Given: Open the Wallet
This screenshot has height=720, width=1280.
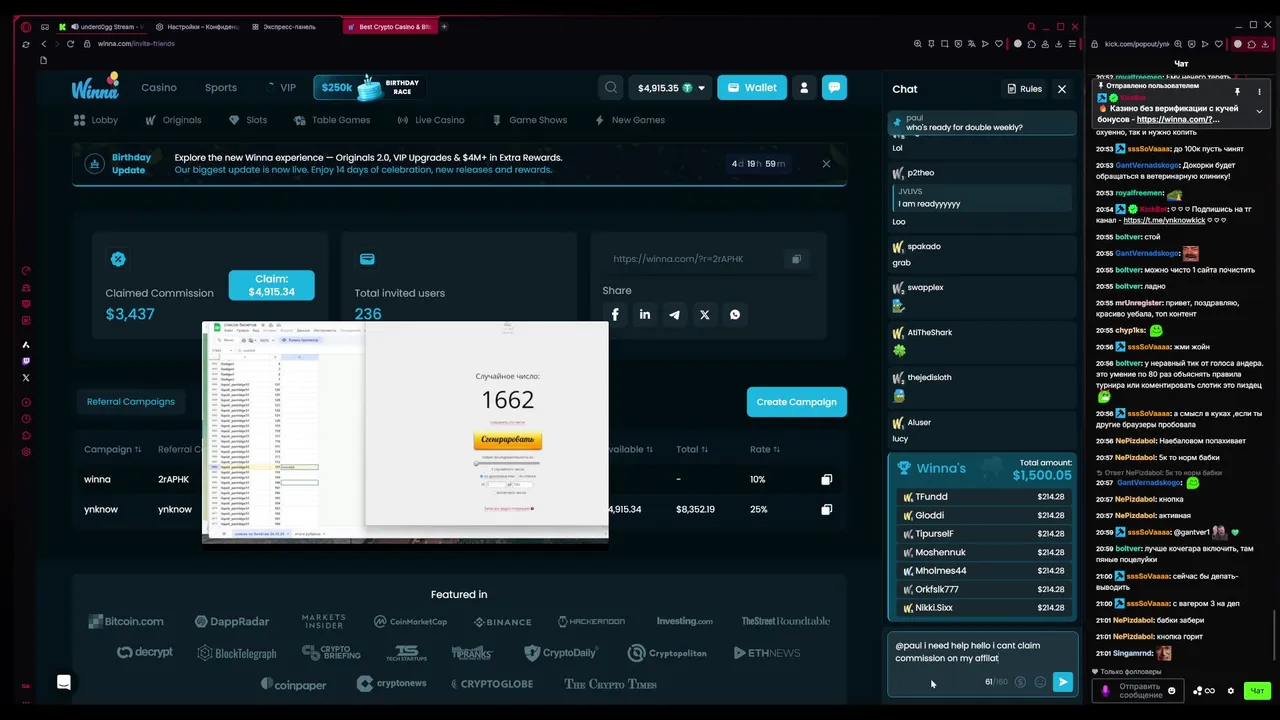Looking at the screenshot, I should 752,88.
